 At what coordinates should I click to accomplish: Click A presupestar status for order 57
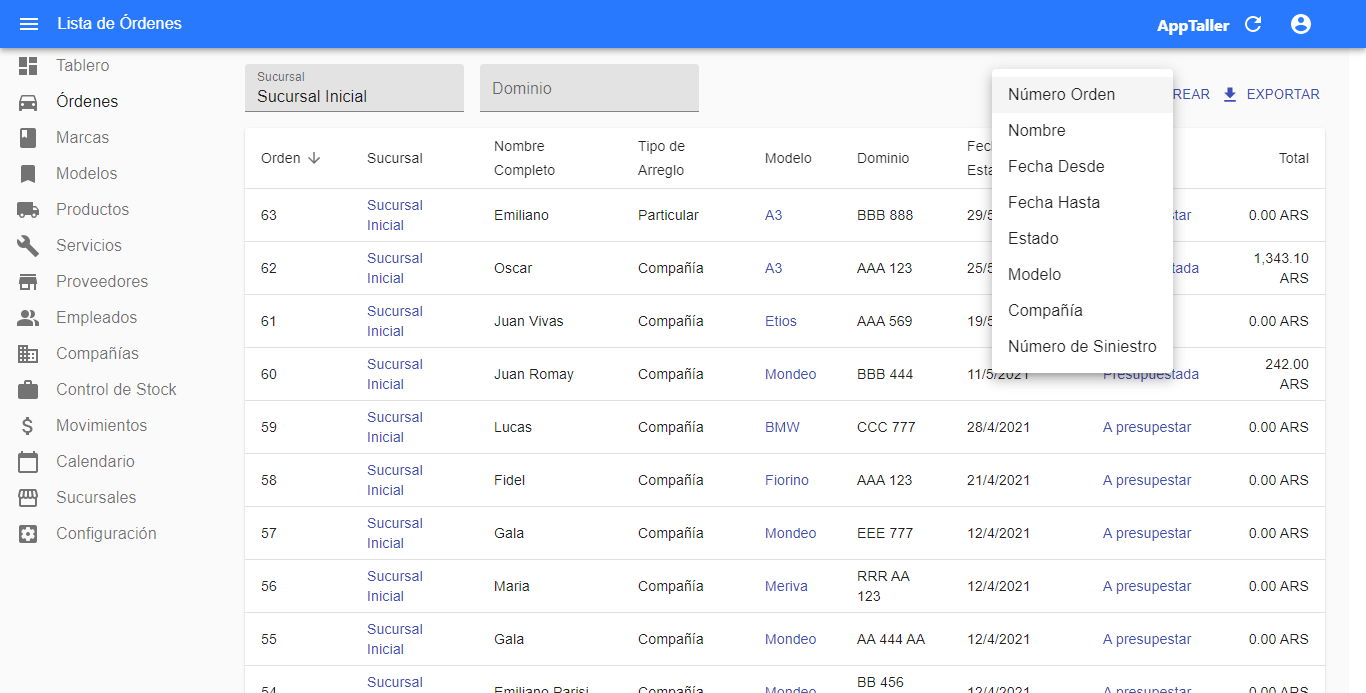tap(1147, 533)
